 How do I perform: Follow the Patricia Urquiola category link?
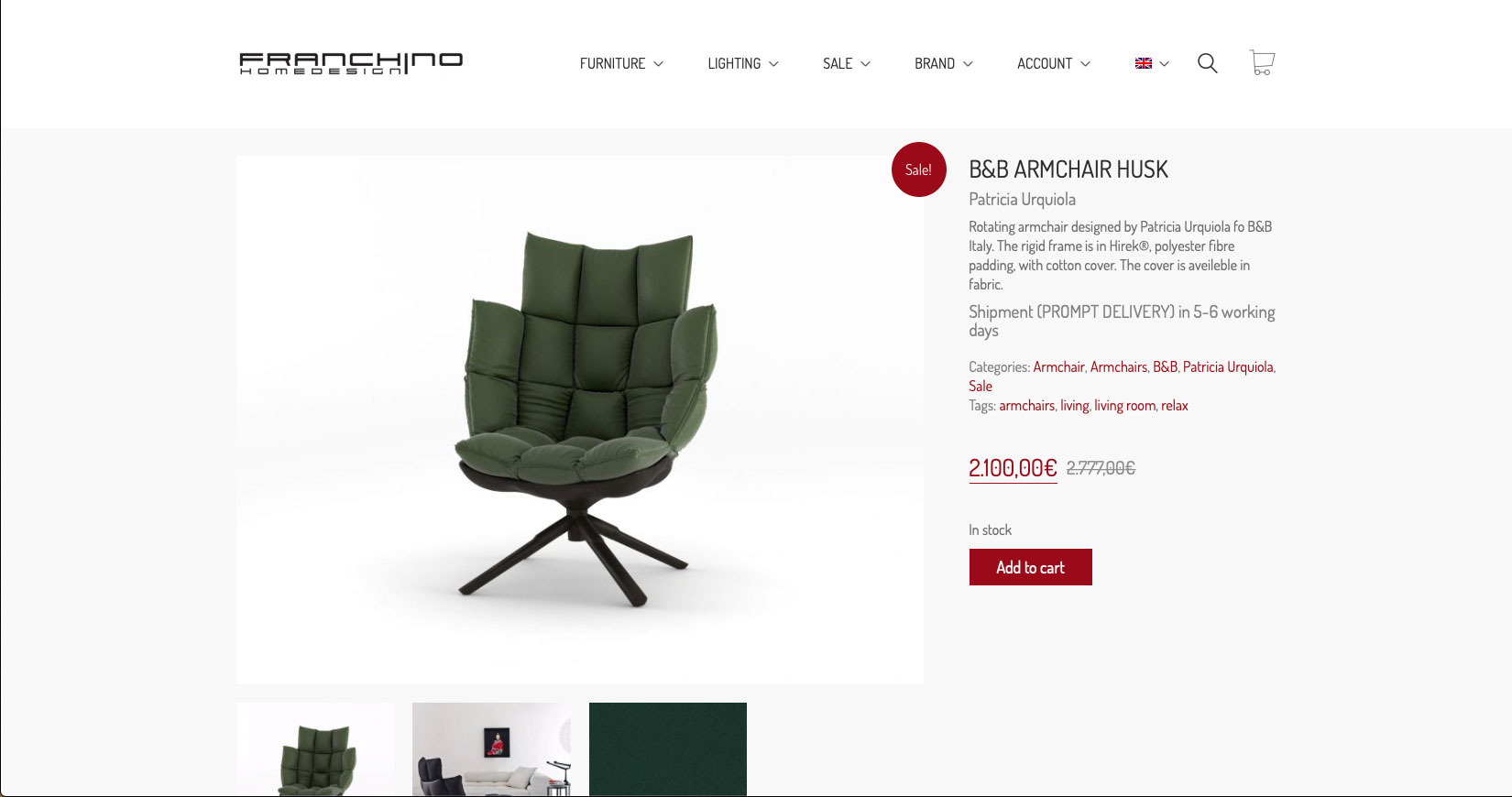pos(1228,366)
